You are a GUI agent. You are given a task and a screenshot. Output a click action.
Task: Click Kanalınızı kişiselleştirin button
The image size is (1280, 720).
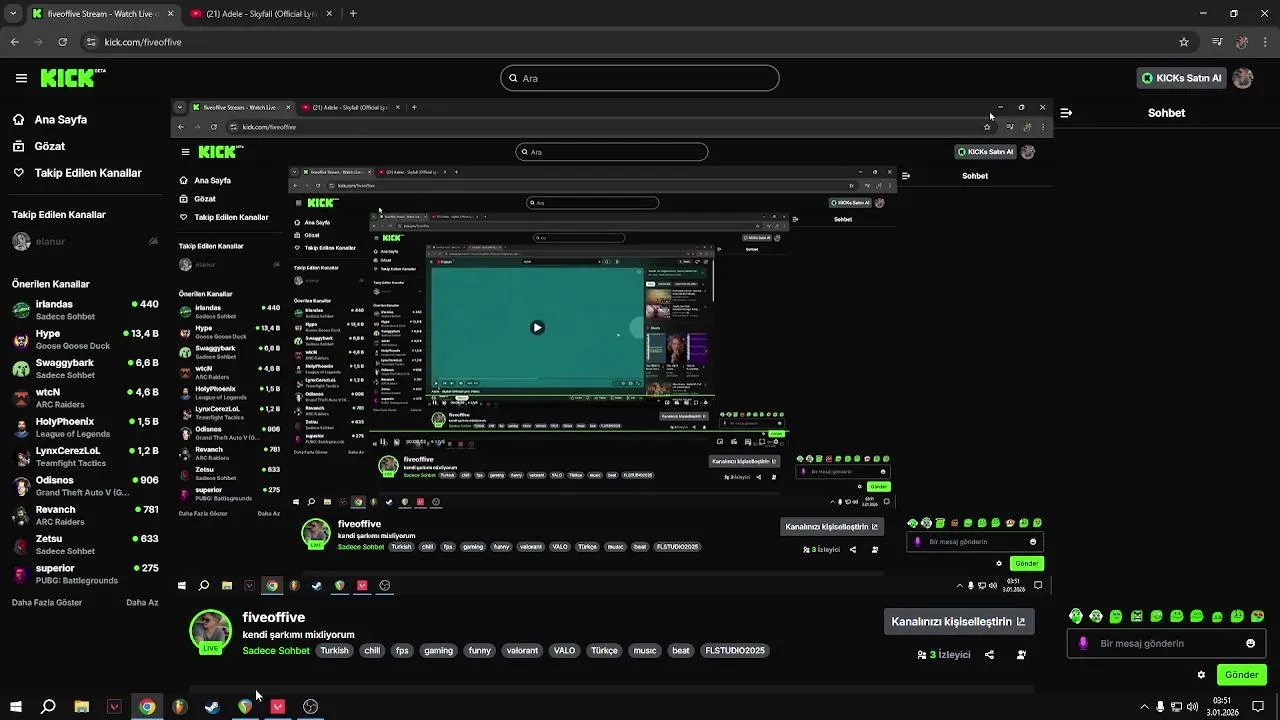pyautogui.click(x=958, y=621)
